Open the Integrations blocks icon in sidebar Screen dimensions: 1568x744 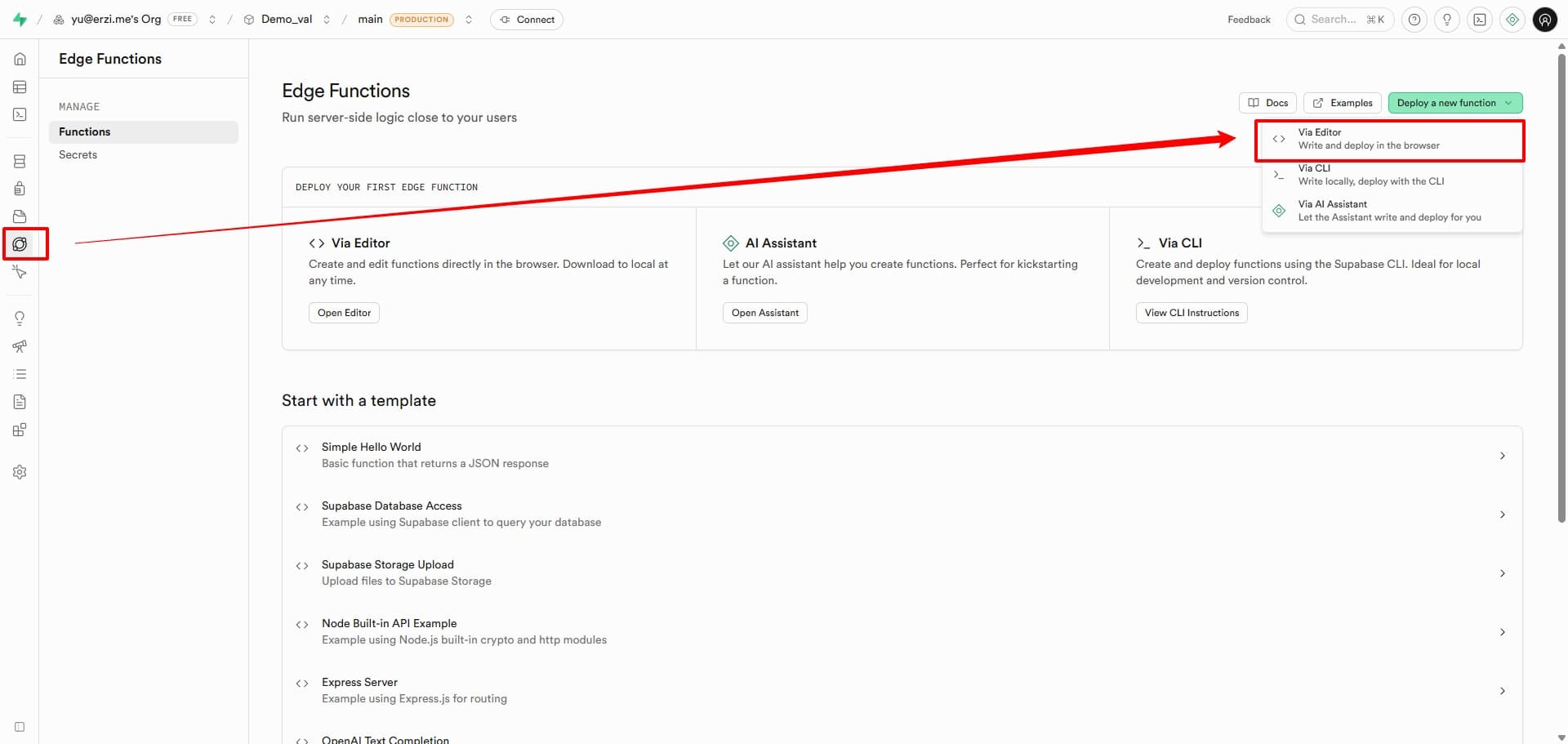(20, 430)
